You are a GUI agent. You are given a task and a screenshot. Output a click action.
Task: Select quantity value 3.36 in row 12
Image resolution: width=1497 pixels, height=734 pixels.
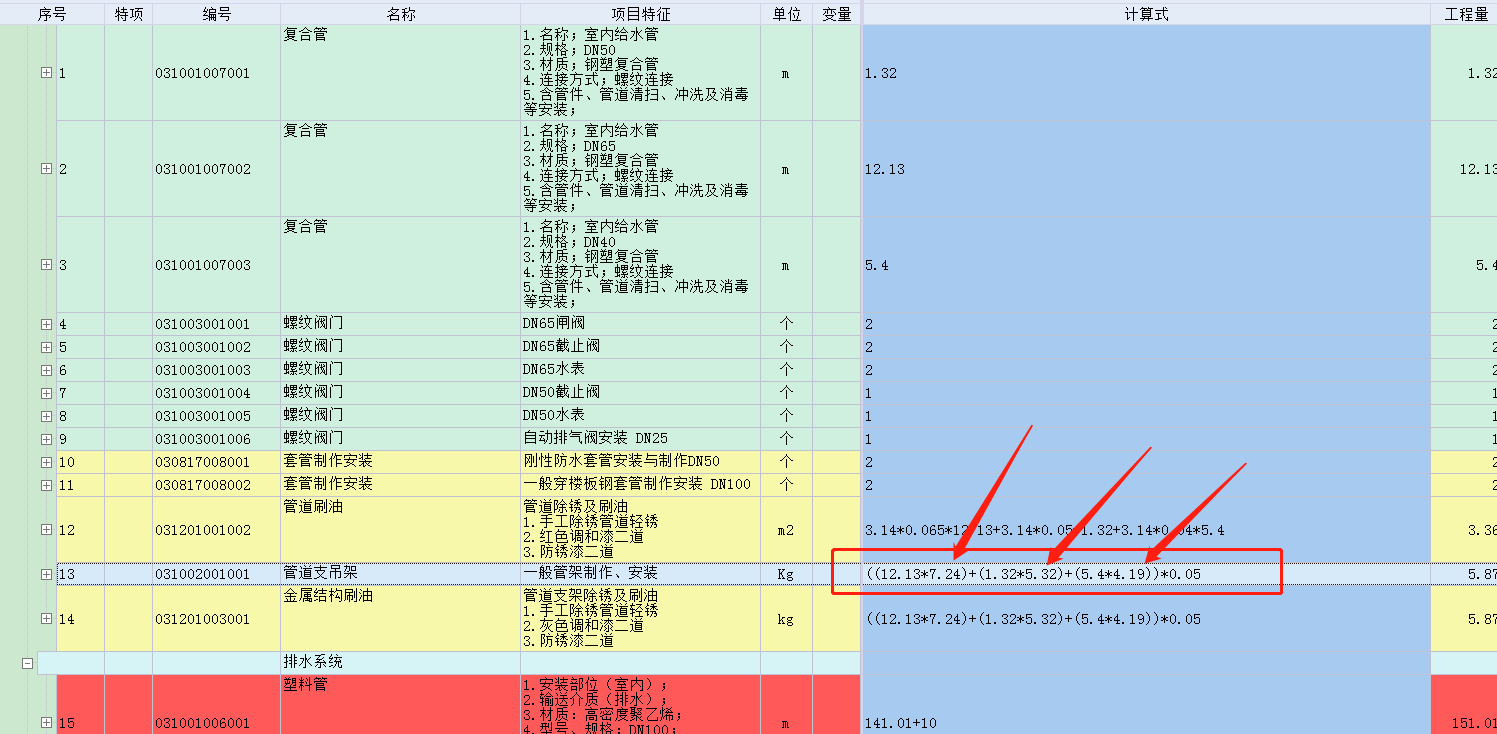[1464, 530]
